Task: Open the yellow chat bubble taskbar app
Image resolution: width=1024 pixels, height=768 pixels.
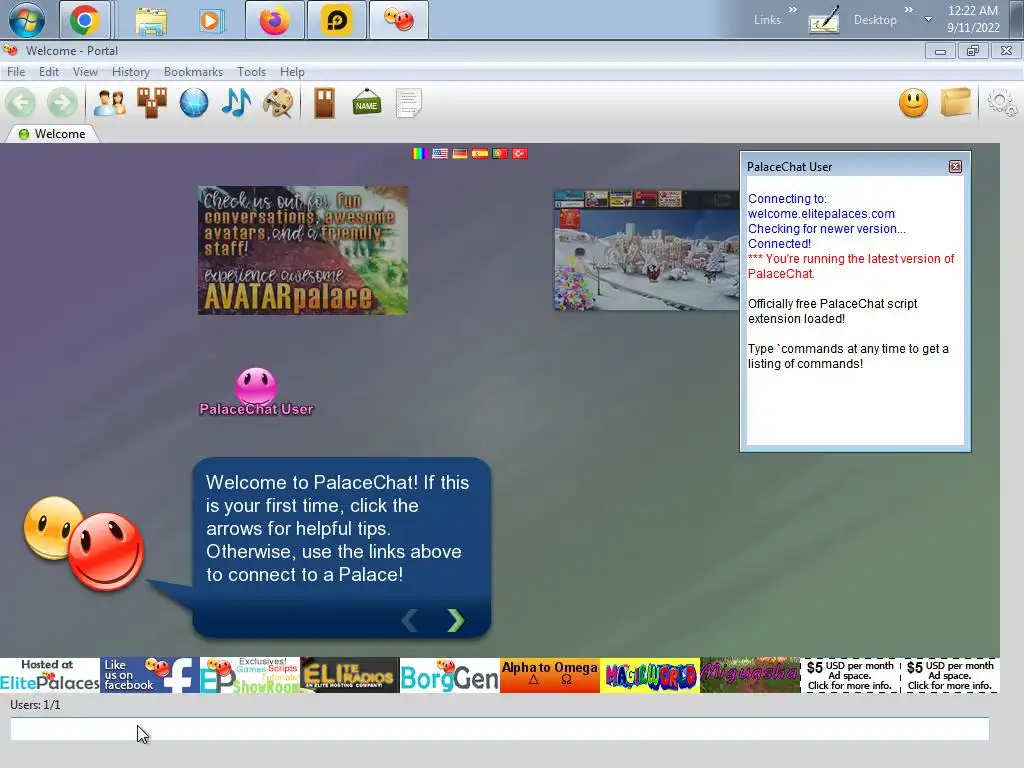Action: click(336, 20)
